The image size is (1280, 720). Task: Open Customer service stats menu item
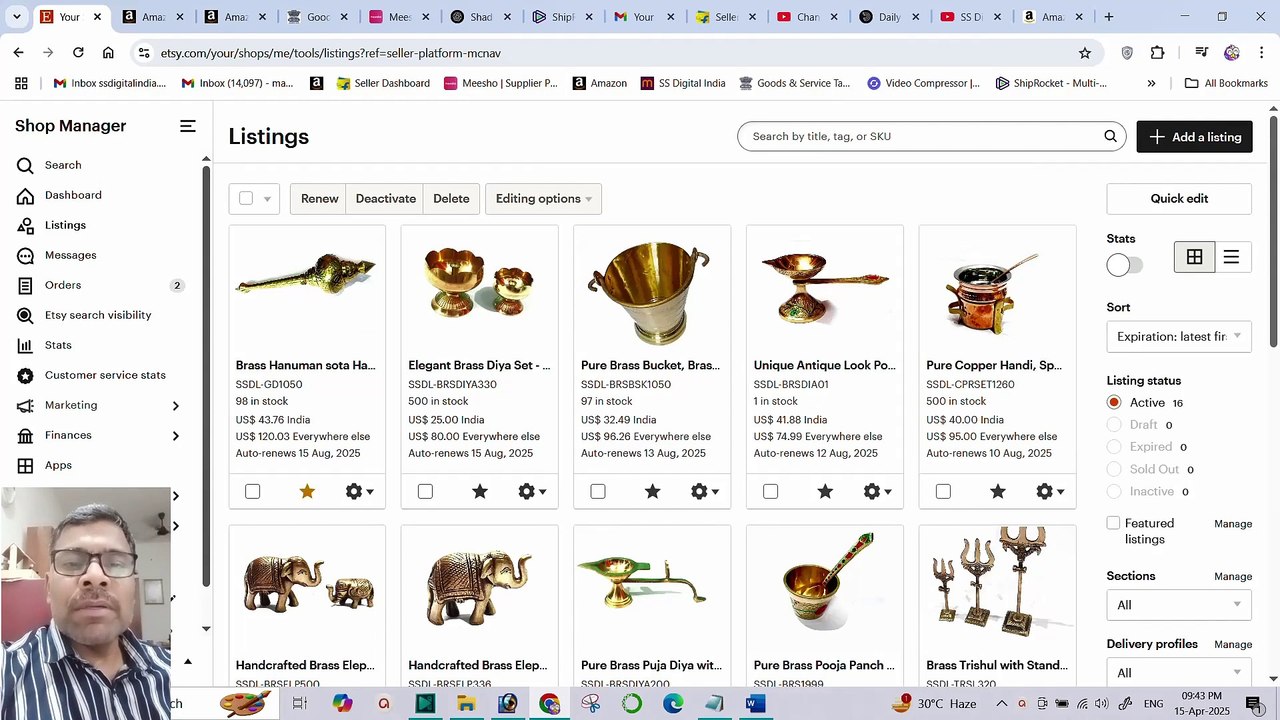click(x=105, y=375)
